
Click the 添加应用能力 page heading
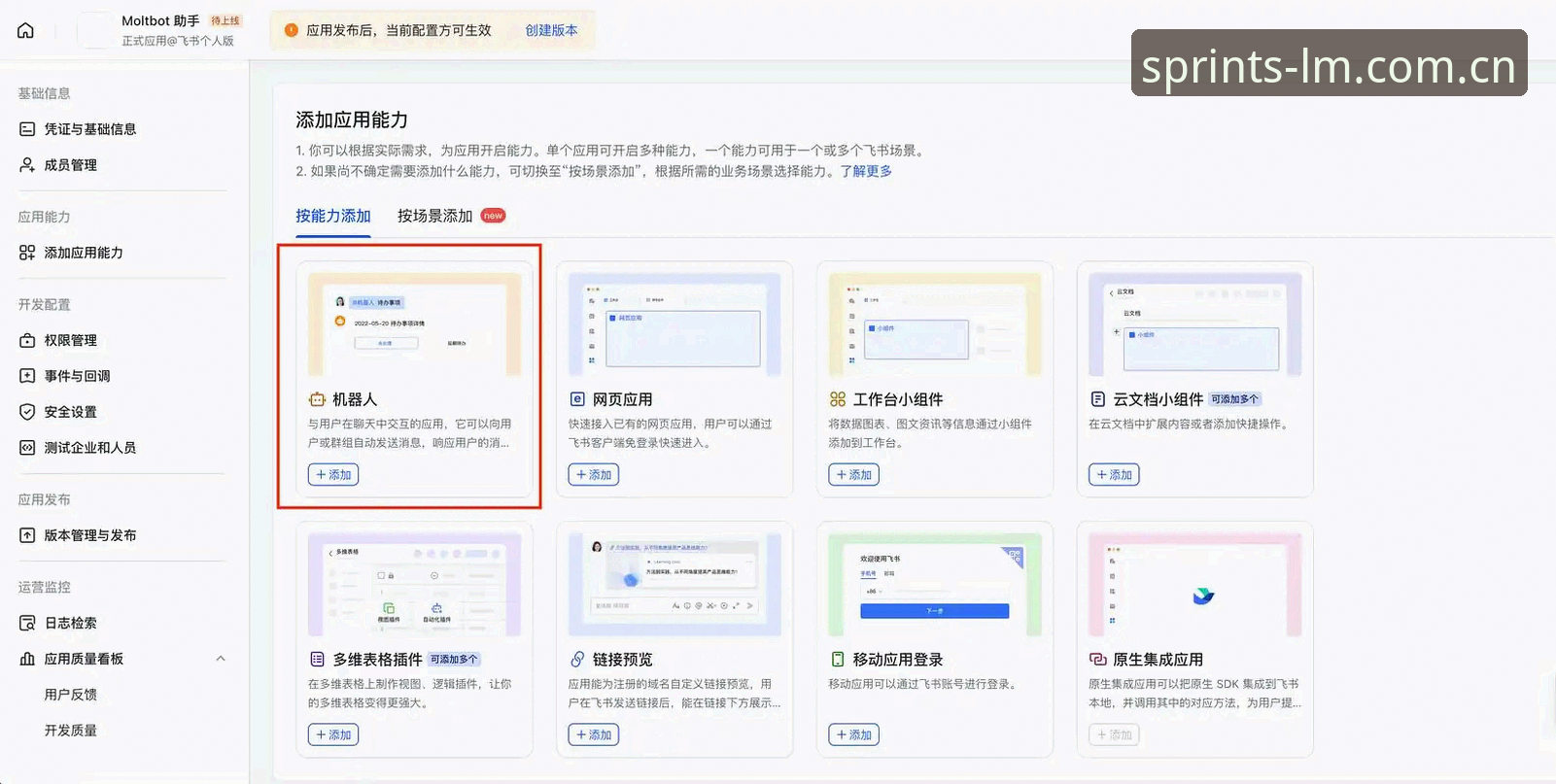pyautogui.click(x=352, y=120)
